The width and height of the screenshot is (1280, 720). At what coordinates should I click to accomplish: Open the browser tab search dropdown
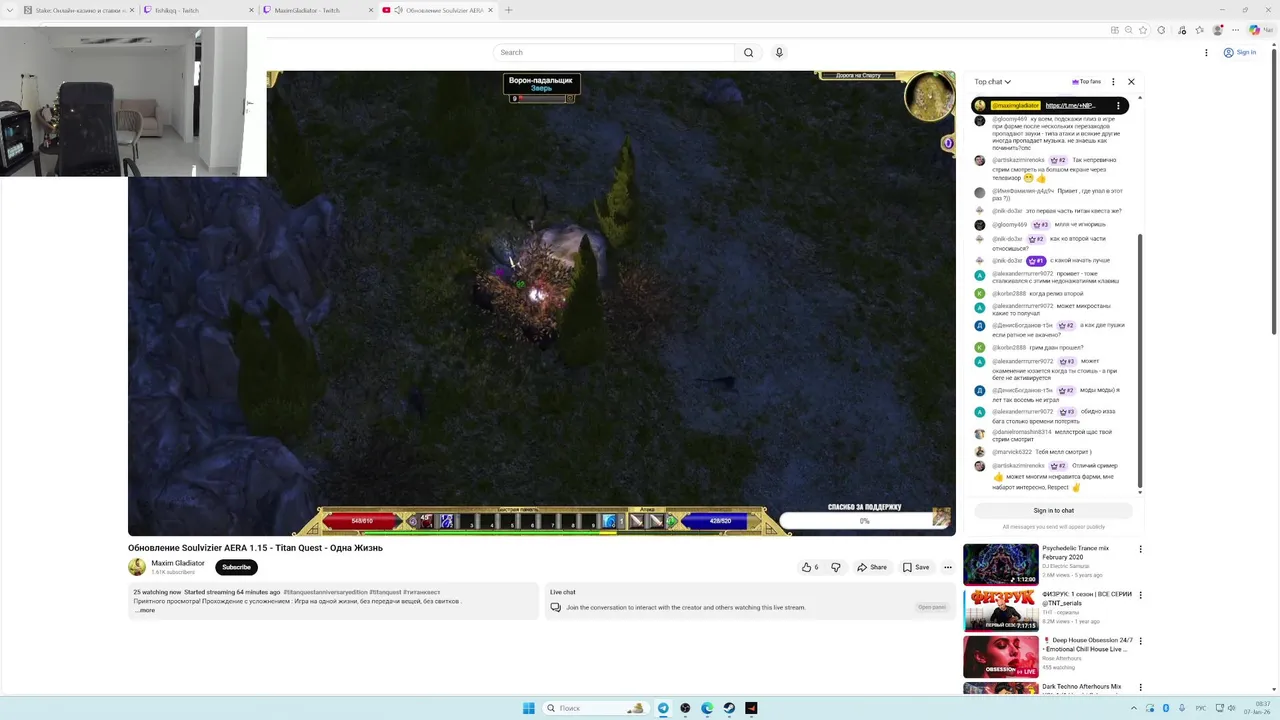point(9,10)
